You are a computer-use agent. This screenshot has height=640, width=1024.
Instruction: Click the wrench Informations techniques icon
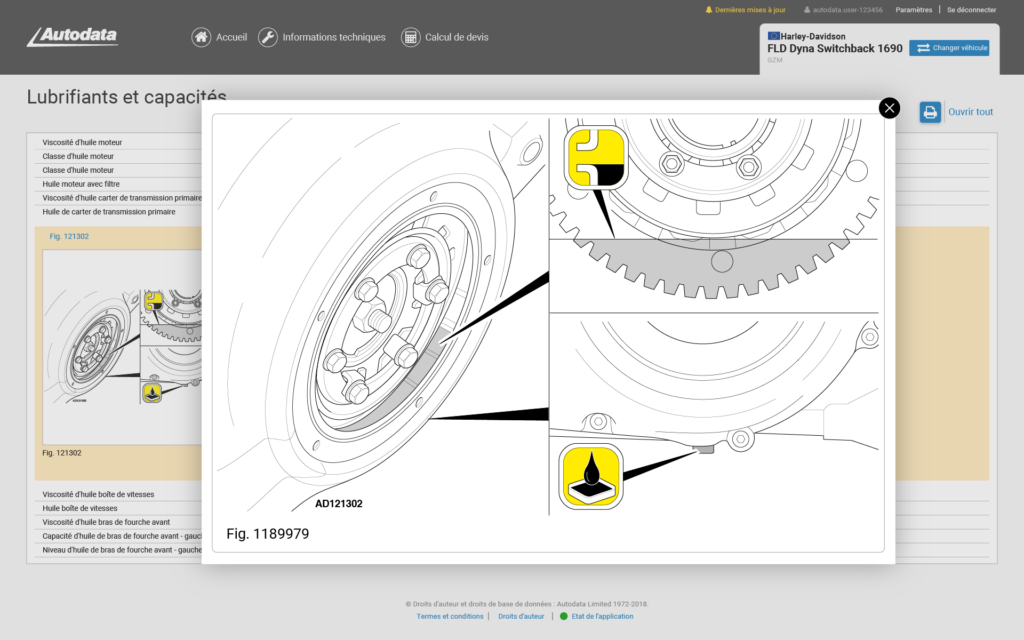[268, 37]
